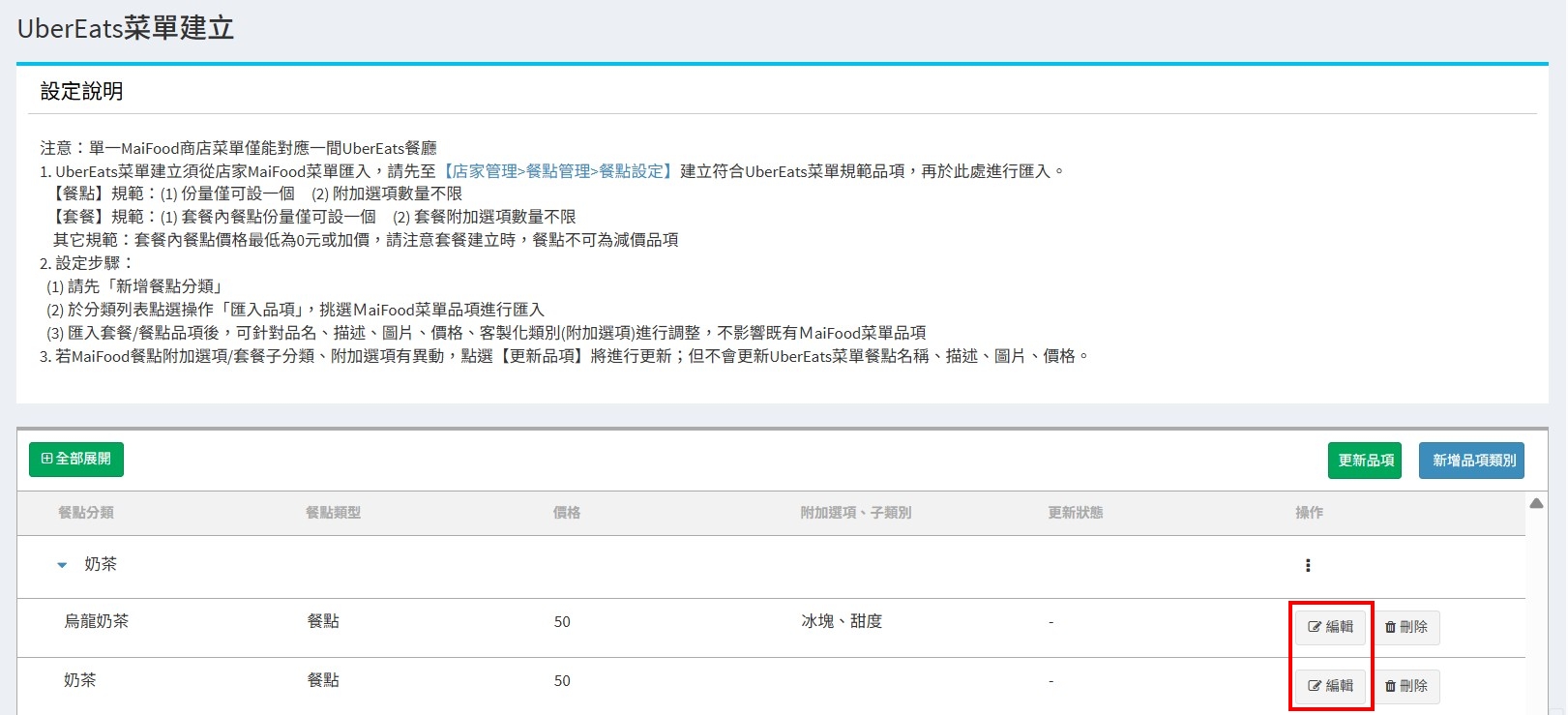Click the 價格 column header
Screen dimensions: 1568x715
coord(567,513)
